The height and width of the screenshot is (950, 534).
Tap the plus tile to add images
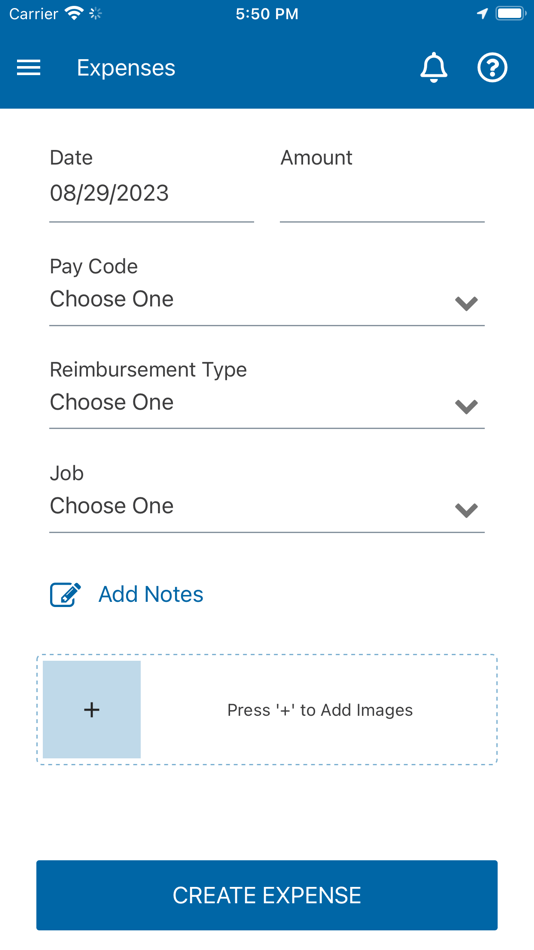point(92,709)
